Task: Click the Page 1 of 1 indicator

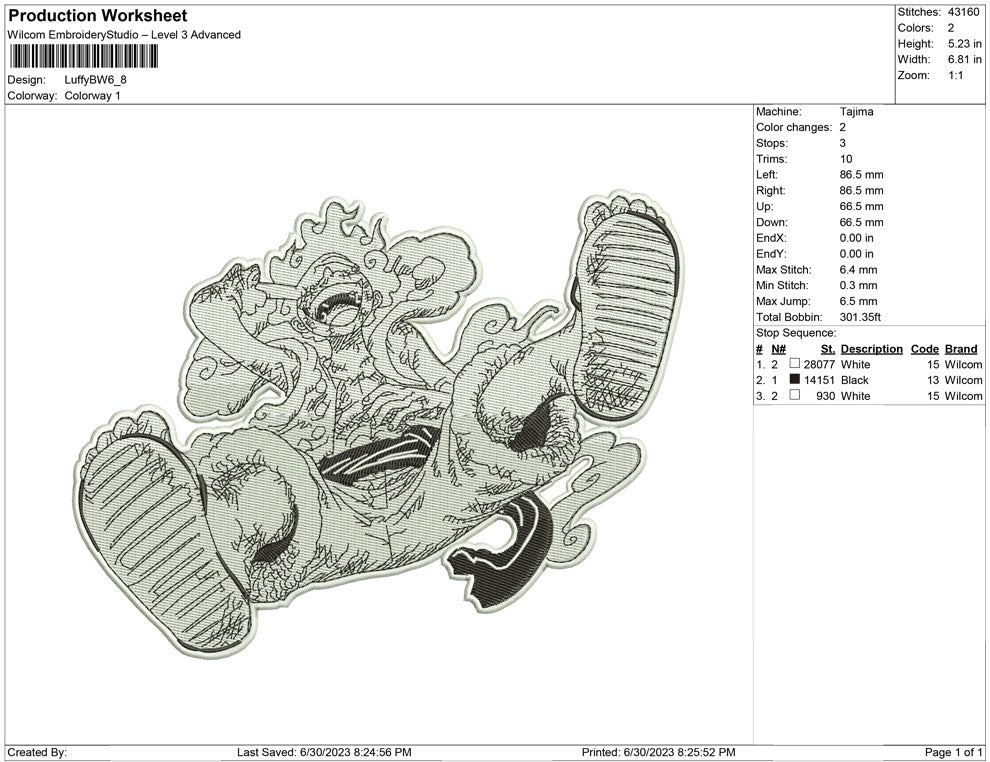Action: (953, 752)
